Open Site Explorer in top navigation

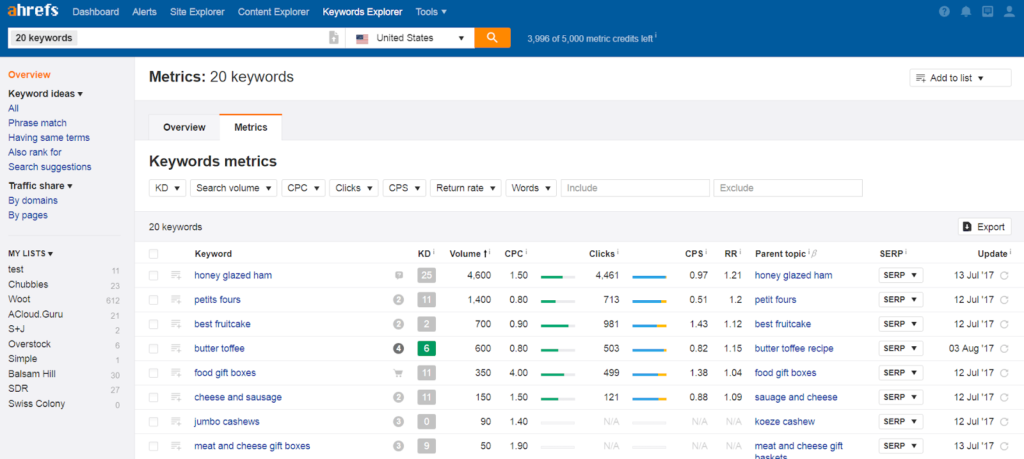(197, 12)
